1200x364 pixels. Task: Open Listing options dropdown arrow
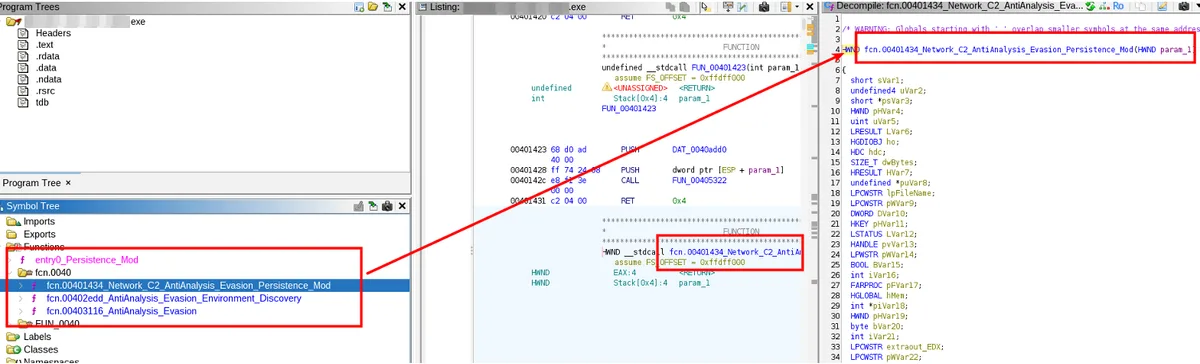pos(796,7)
